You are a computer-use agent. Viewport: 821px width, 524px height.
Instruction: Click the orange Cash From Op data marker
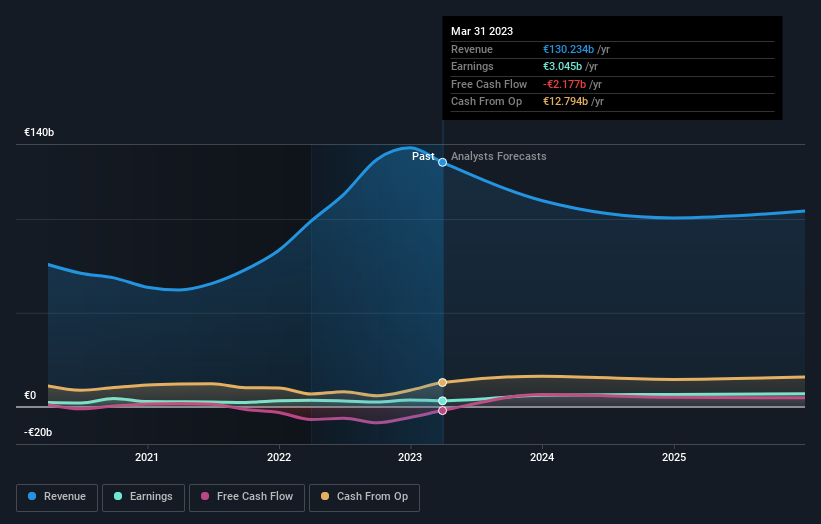(x=442, y=383)
